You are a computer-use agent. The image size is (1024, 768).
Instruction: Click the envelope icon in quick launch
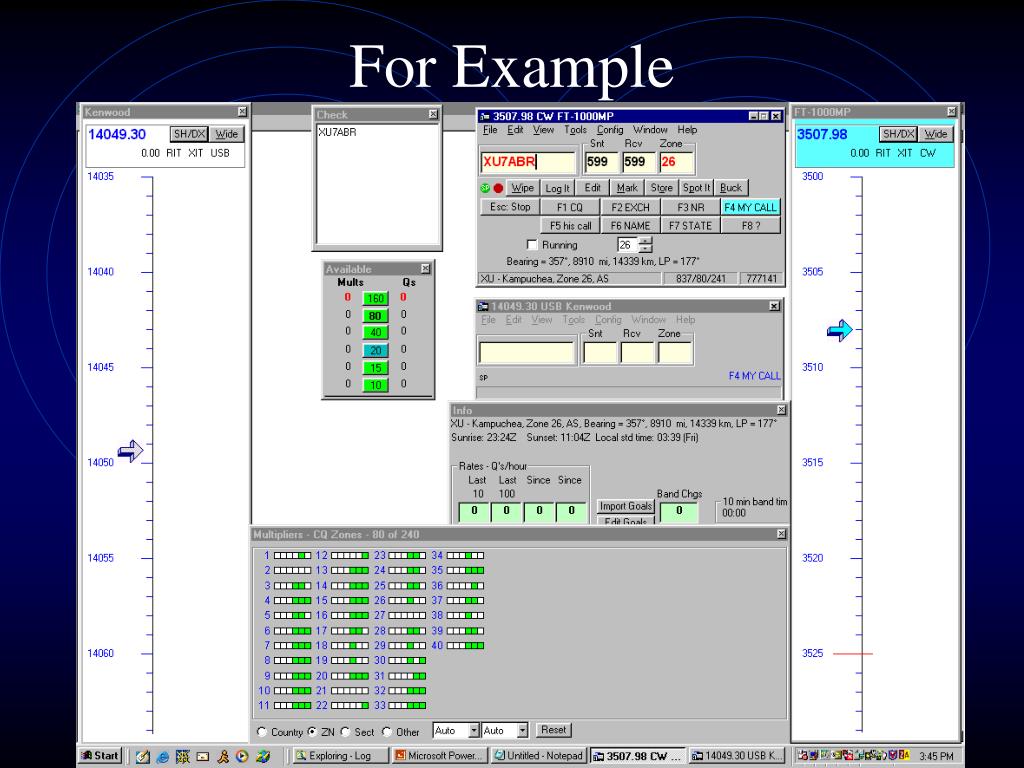[x=202, y=756]
